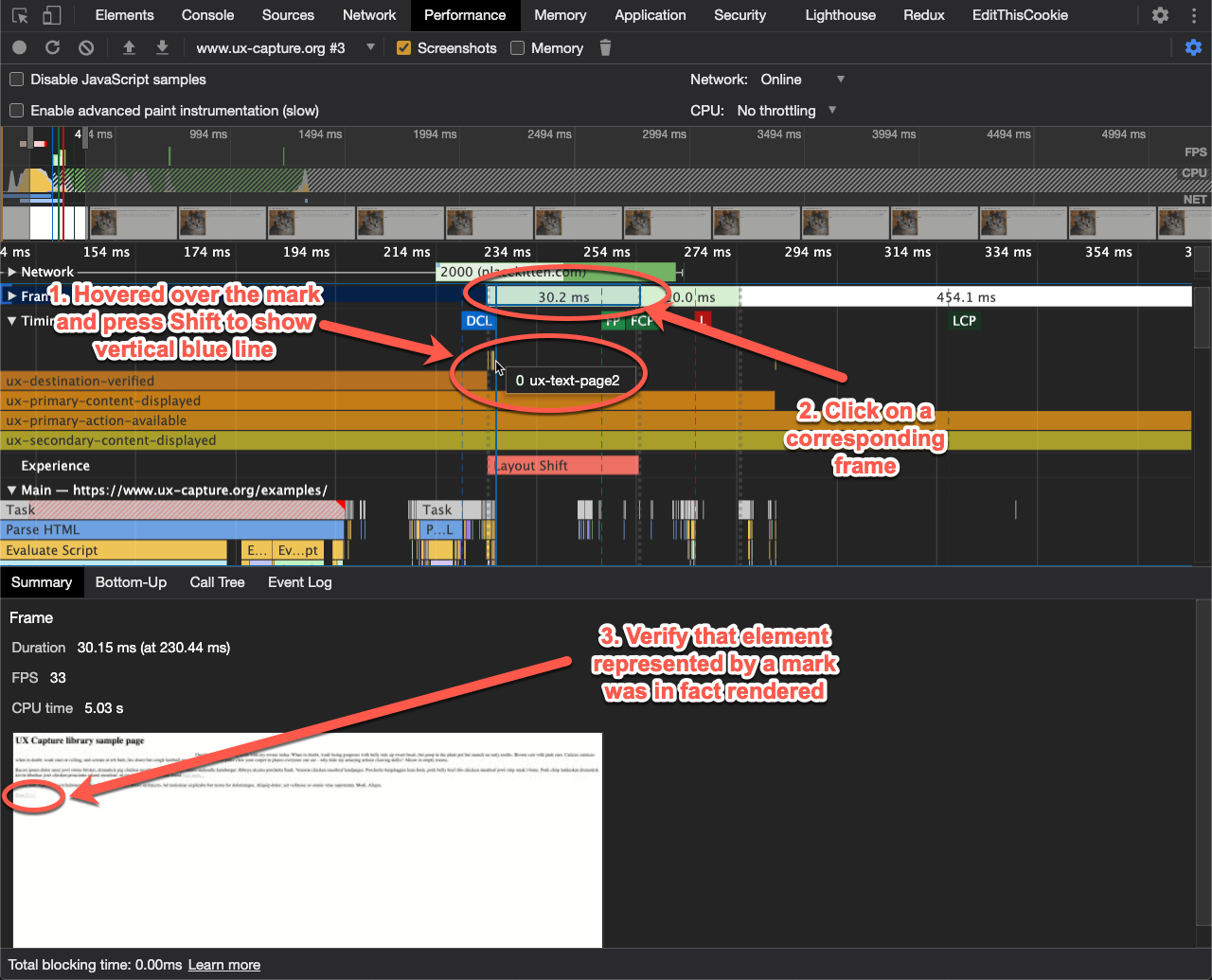
Task: Click the save profile download icon
Action: coord(162,47)
